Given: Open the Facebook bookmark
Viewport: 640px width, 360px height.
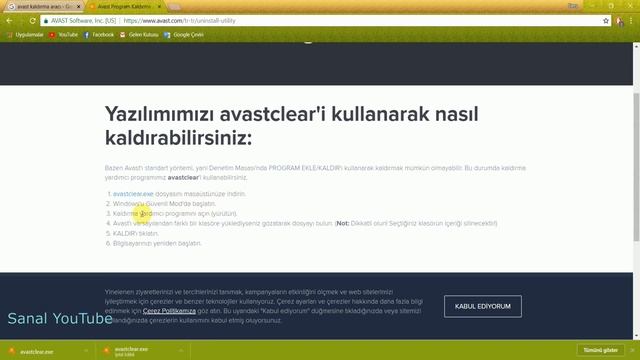Looking at the screenshot, I should [99, 35].
